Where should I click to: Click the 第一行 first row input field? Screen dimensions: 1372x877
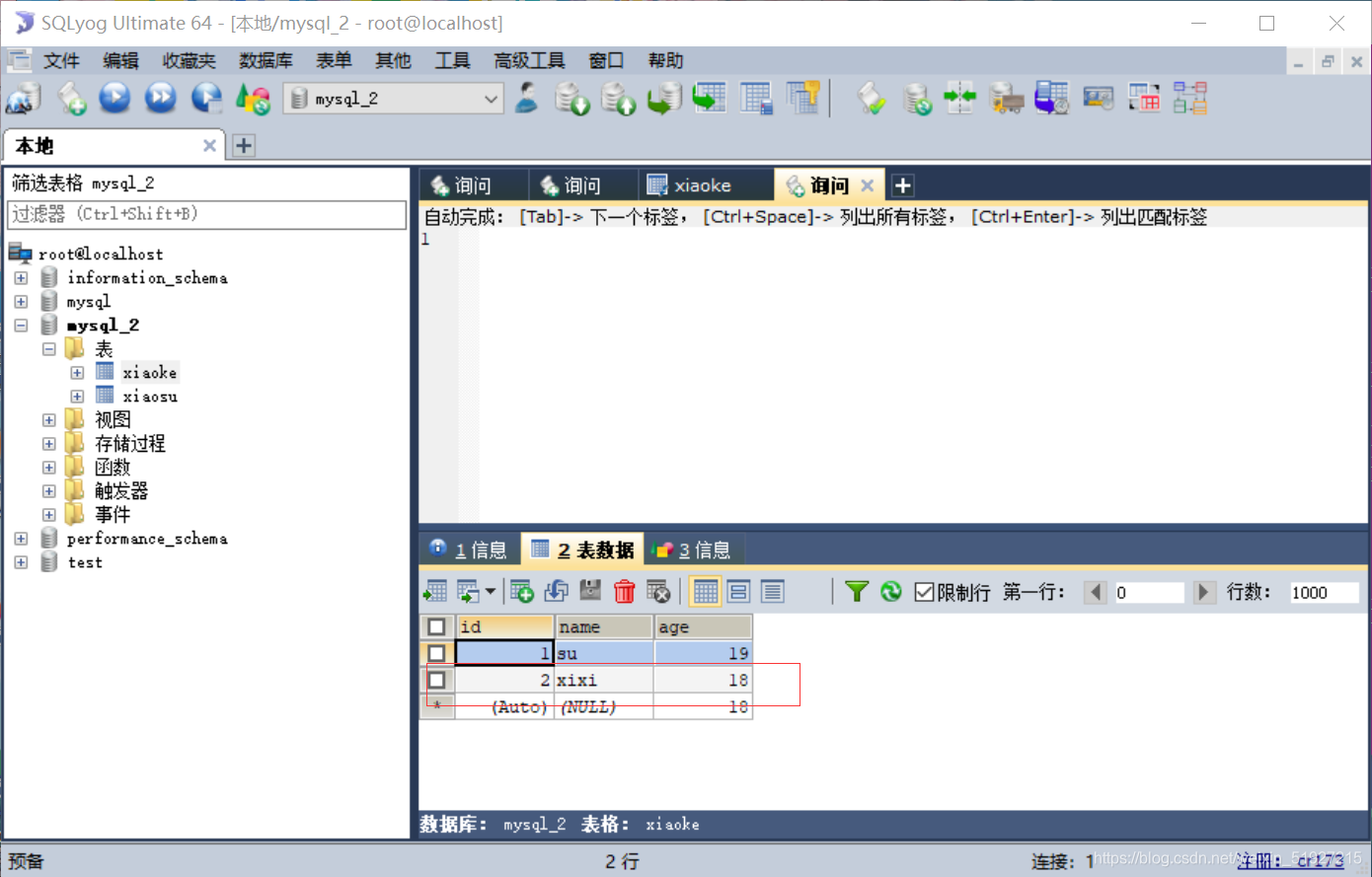point(1149,592)
